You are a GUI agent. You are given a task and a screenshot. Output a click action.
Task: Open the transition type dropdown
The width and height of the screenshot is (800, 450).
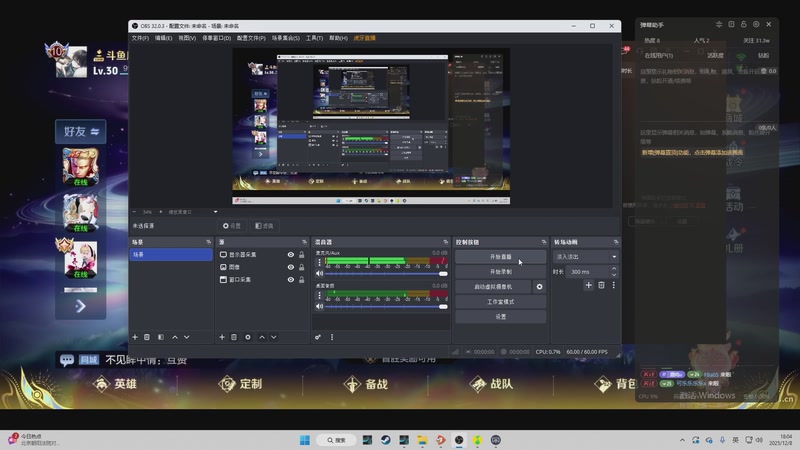coord(586,257)
